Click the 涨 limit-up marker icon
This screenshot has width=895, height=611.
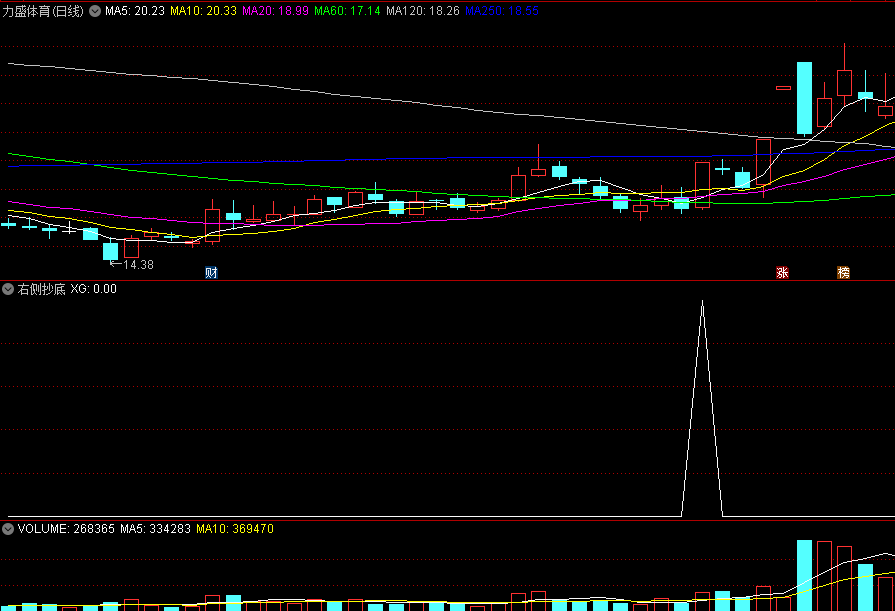coord(782,272)
